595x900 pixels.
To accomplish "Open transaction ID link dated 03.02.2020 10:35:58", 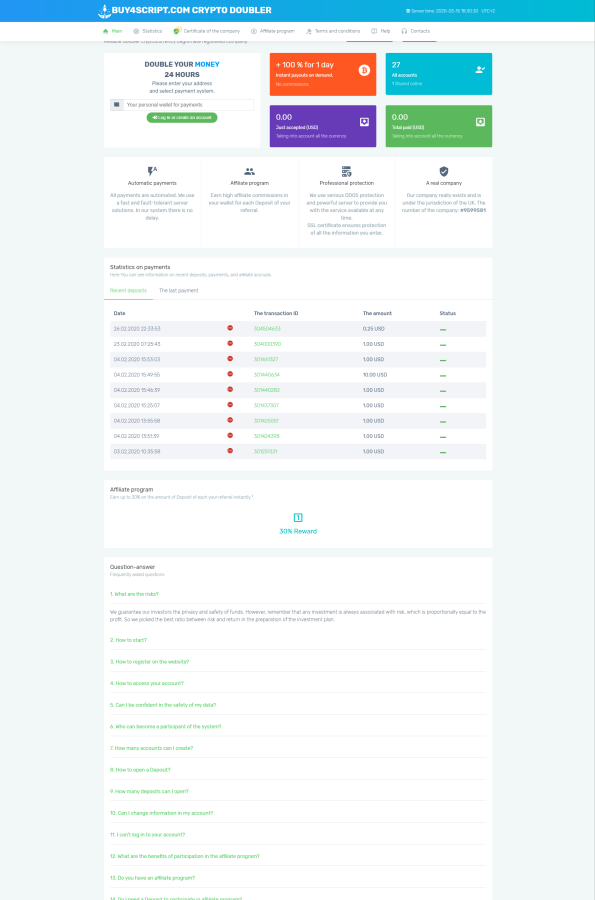I will click(266, 452).
